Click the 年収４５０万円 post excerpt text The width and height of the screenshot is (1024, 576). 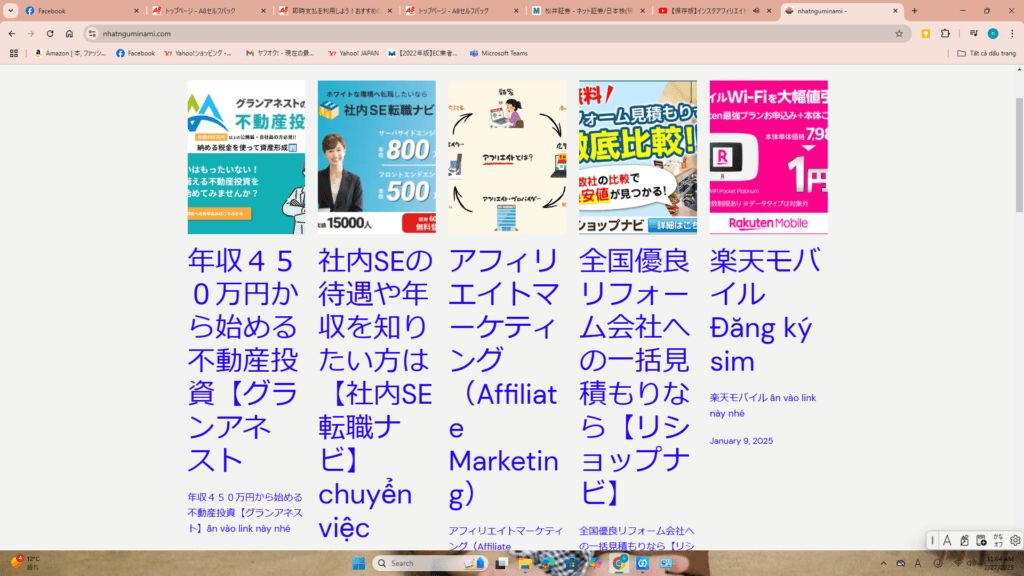click(245, 513)
